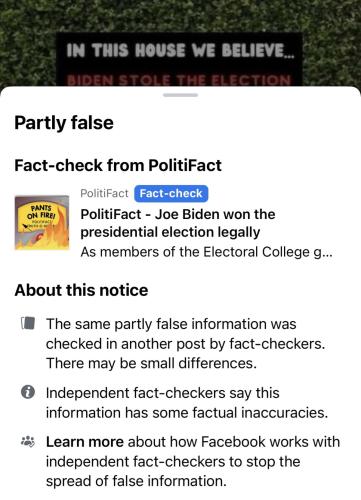Click the notice about same partly false information

point(185,344)
